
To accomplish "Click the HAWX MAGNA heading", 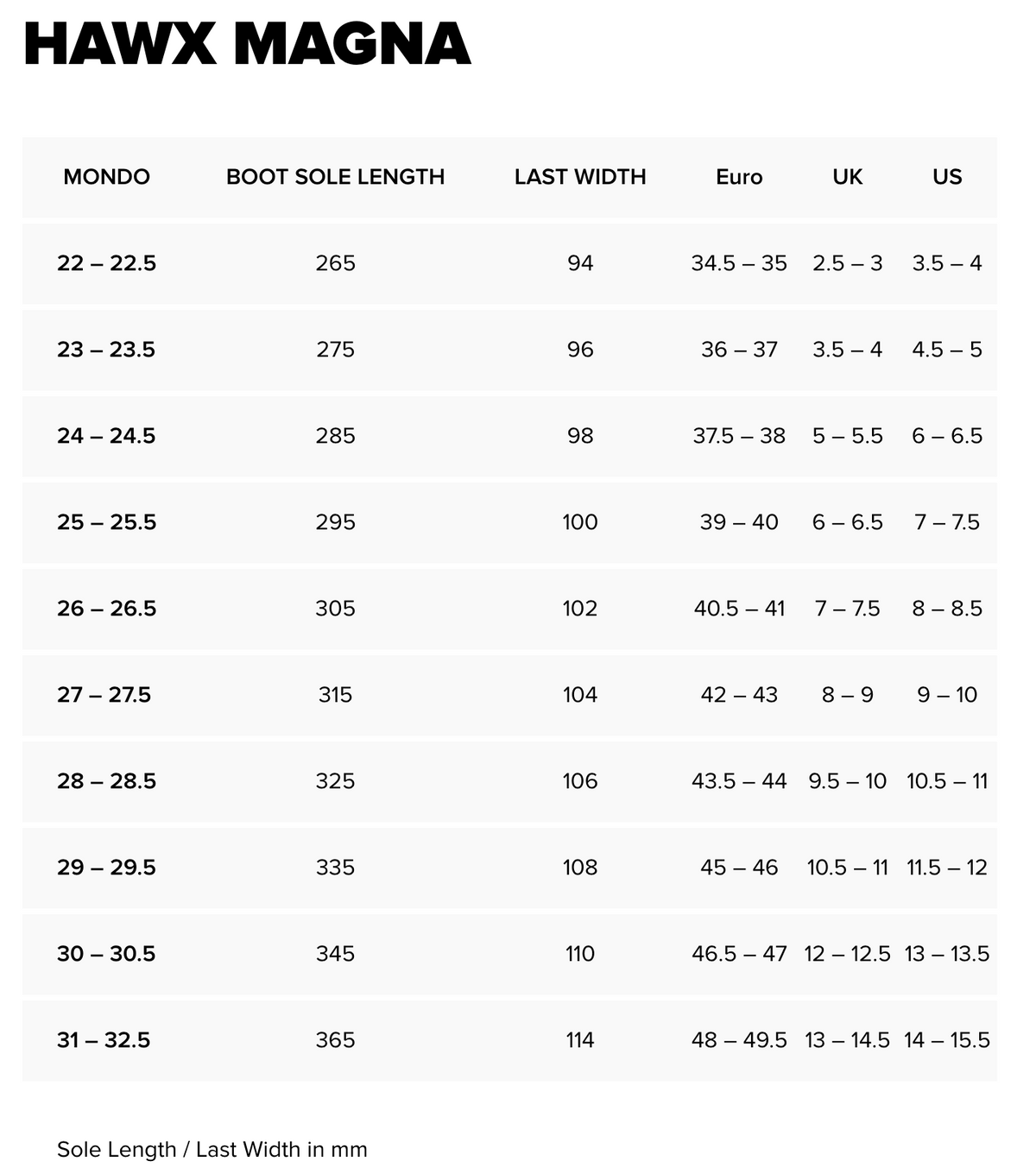I will [247, 44].
